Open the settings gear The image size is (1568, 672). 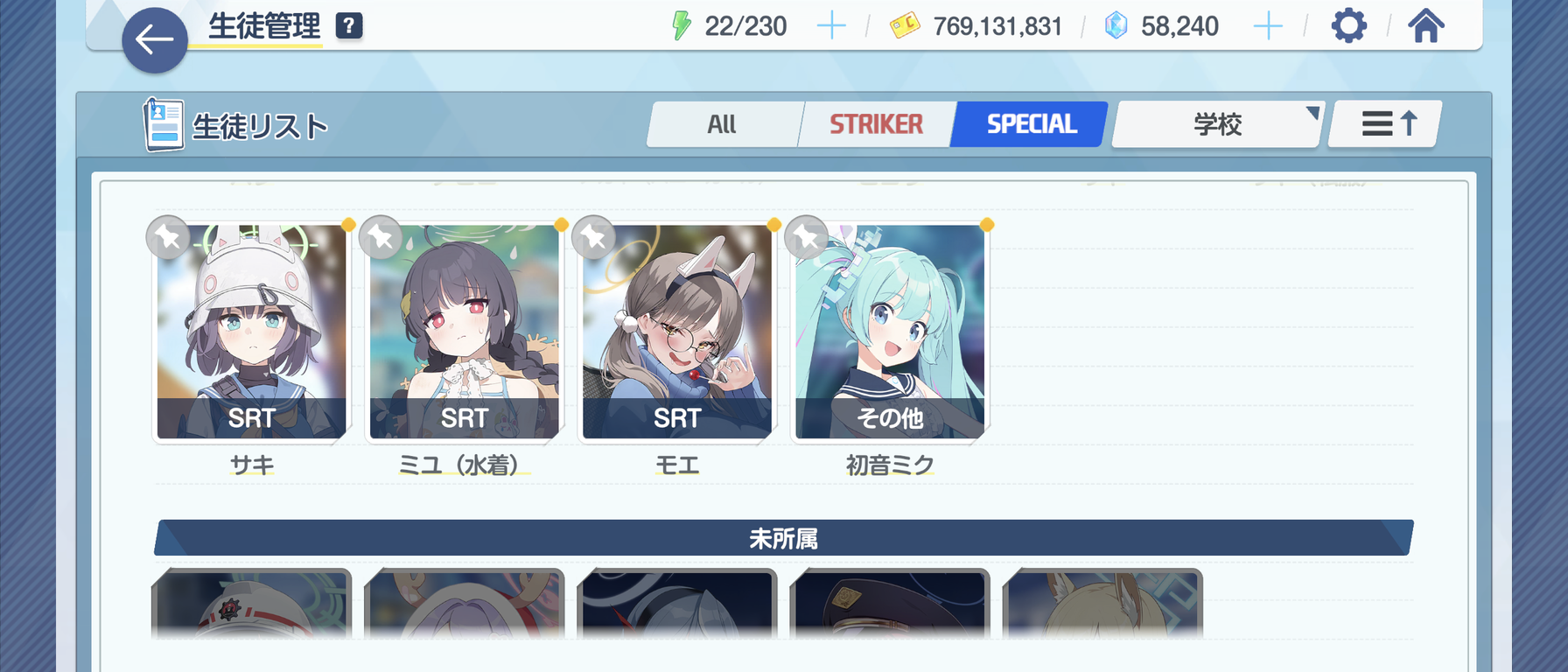[x=1348, y=26]
